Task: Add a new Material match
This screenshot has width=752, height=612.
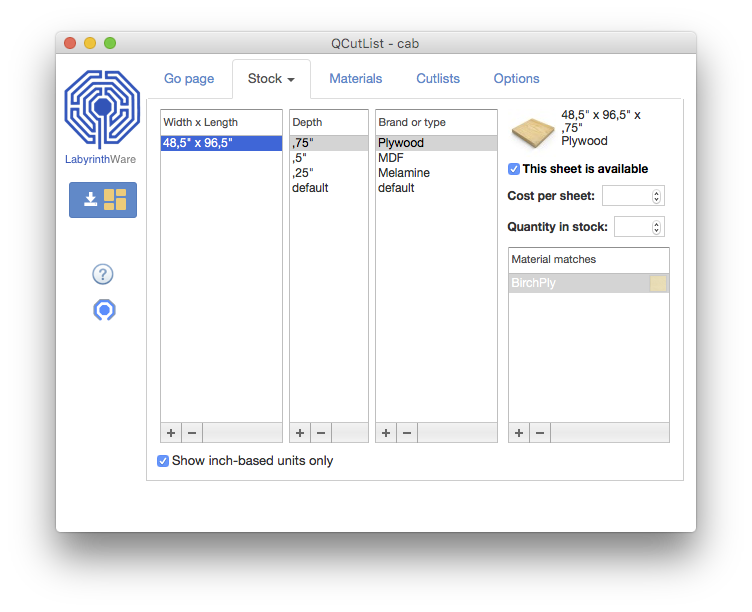Action: (518, 433)
